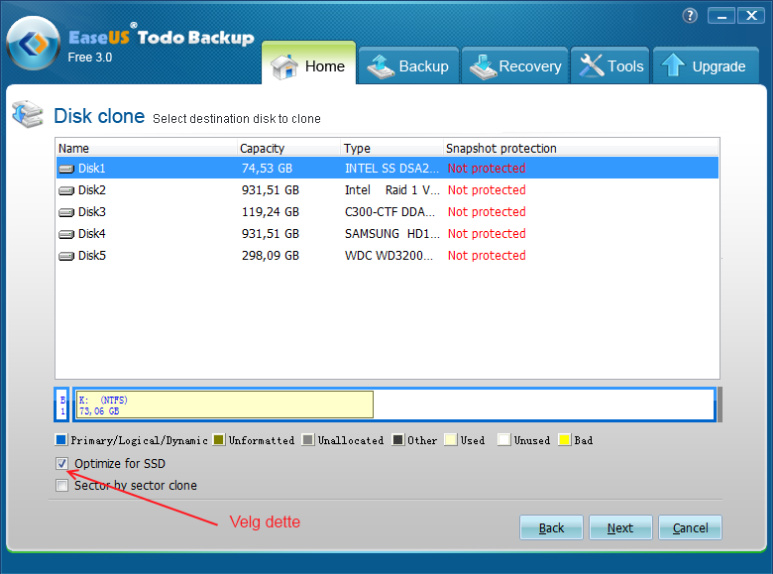Click the 74,53 GB capacity cell
The height and width of the screenshot is (574, 773).
click(267, 169)
